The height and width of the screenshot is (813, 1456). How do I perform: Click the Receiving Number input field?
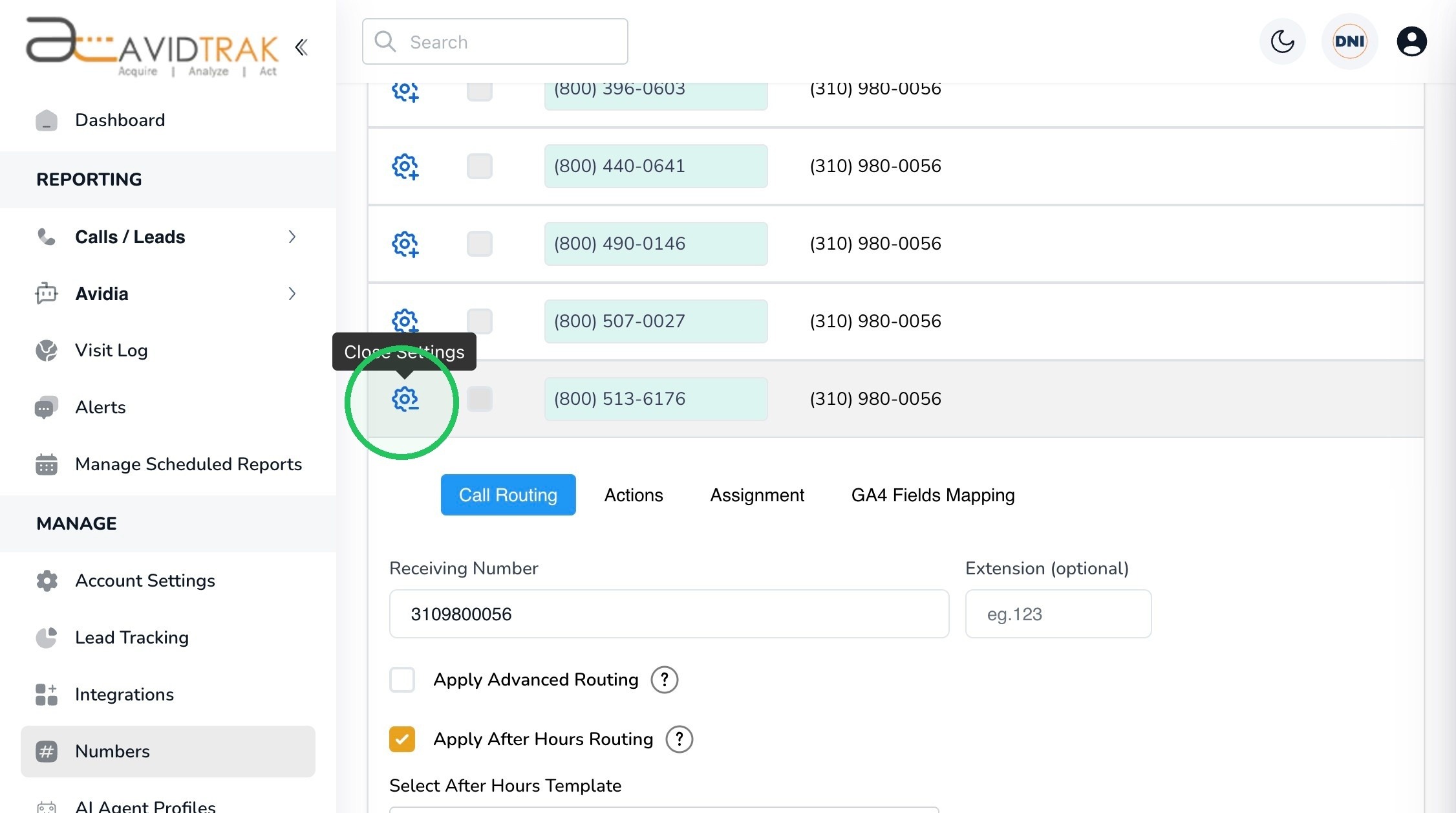669,614
